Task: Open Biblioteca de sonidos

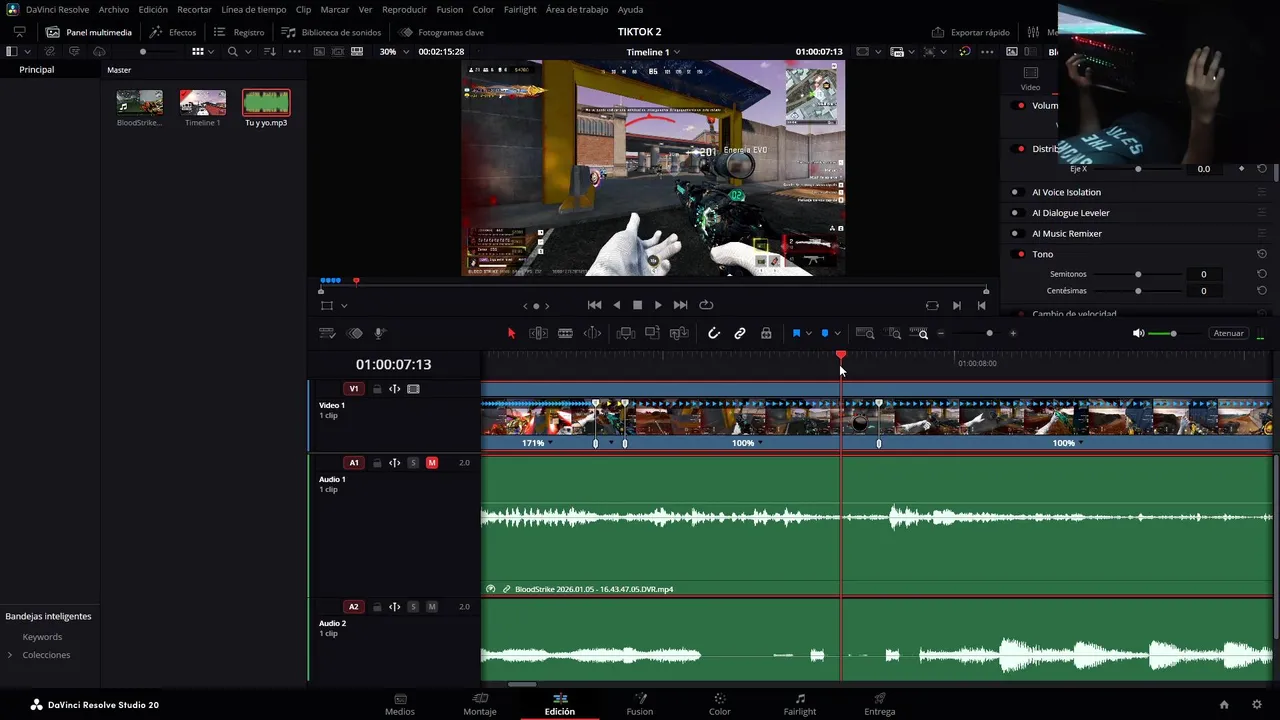Action: click(331, 32)
